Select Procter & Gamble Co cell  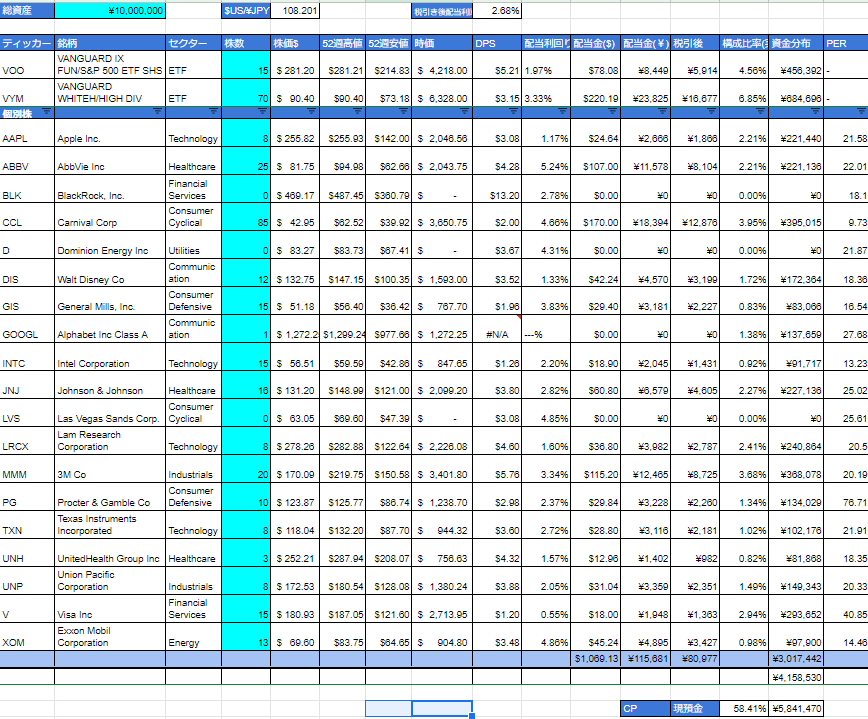110,496
